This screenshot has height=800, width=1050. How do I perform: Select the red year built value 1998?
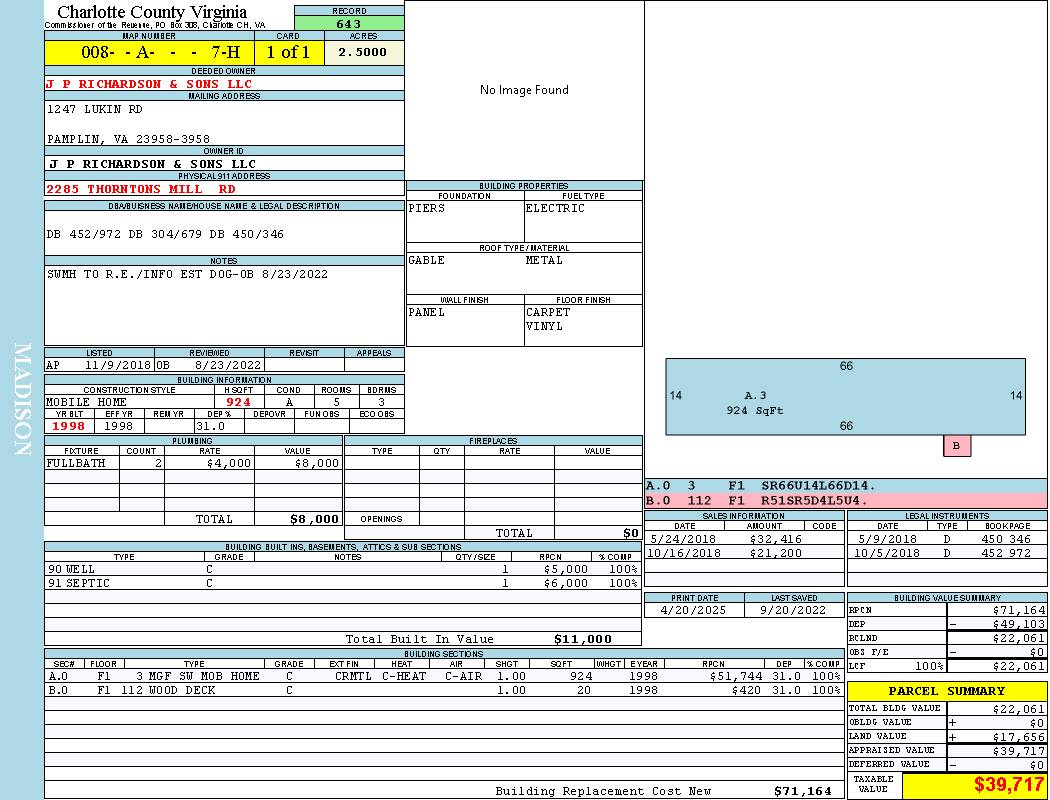coord(69,426)
